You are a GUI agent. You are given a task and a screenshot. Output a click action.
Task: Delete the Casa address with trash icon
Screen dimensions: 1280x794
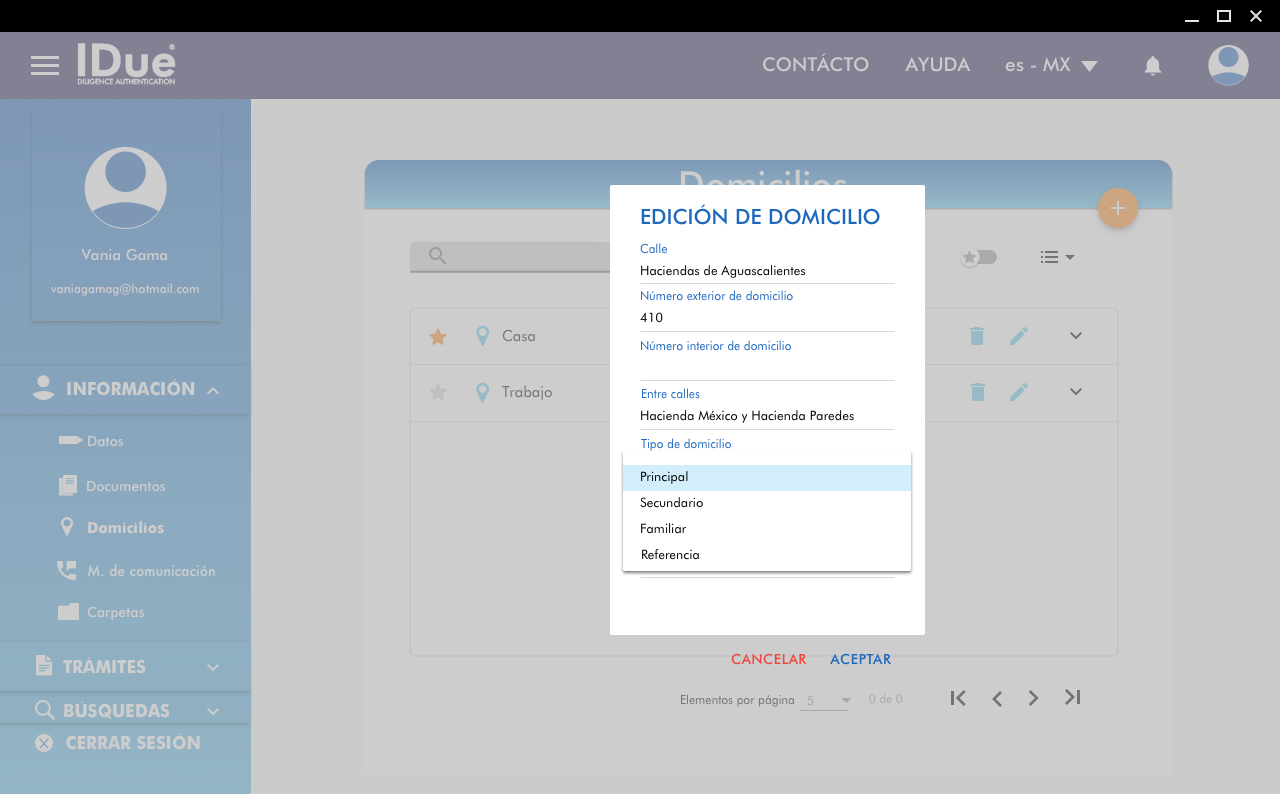click(x=977, y=336)
